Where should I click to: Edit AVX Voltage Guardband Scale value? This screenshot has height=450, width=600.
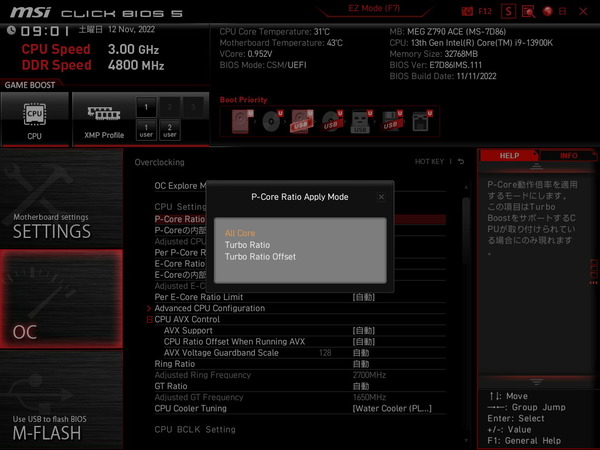[x=361, y=353]
